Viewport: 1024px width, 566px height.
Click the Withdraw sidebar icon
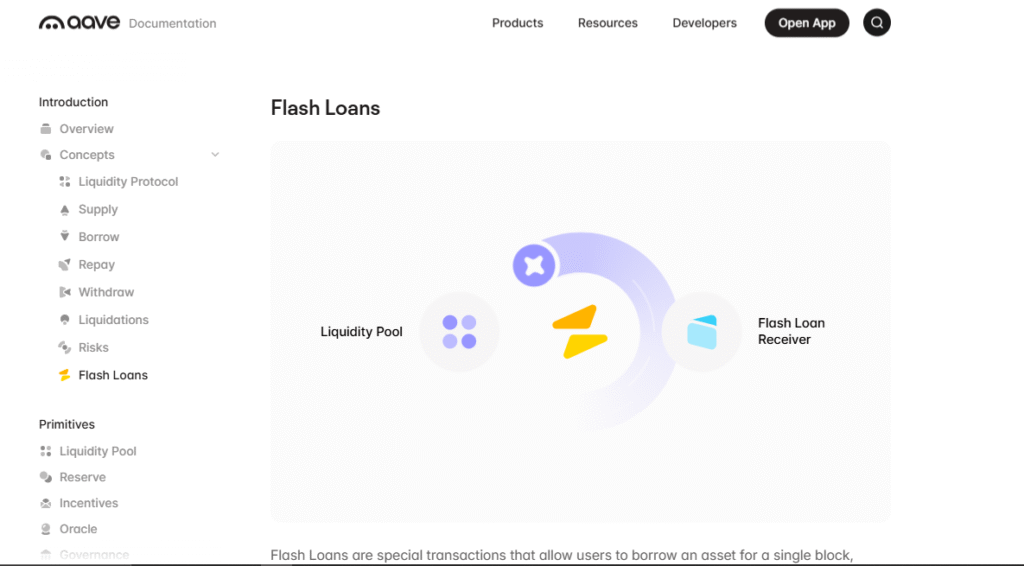65,292
